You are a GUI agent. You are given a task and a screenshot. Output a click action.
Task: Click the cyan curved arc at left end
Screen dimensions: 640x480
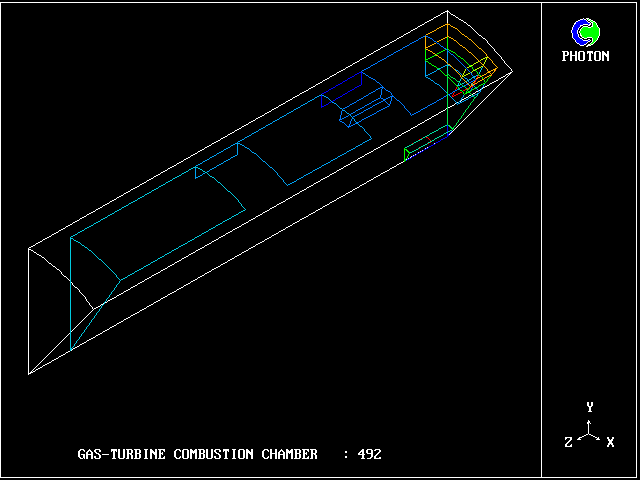pyautogui.click(x=96, y=258)
